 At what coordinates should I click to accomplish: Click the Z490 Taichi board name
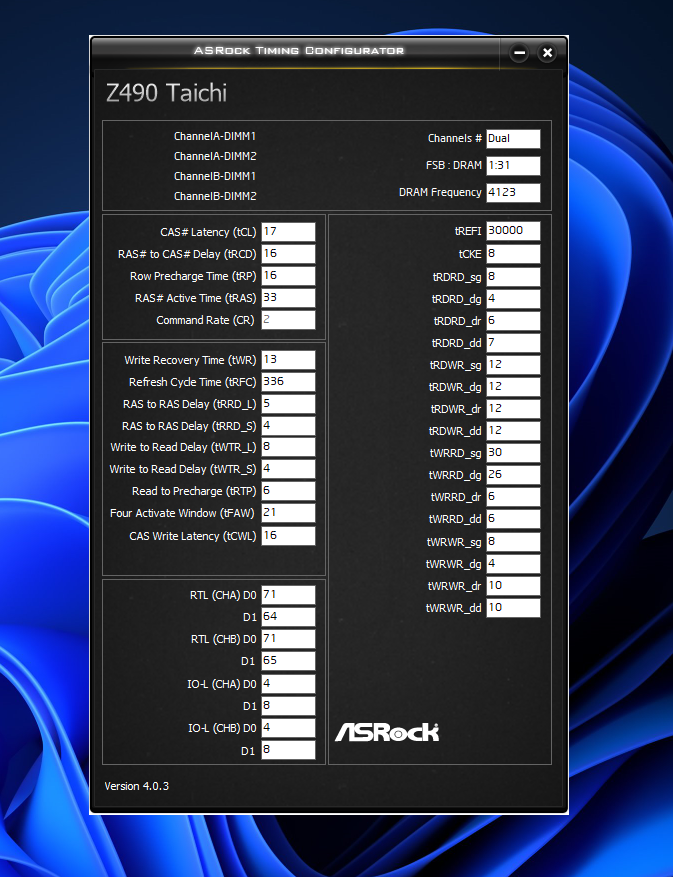[x=166, y=93]
